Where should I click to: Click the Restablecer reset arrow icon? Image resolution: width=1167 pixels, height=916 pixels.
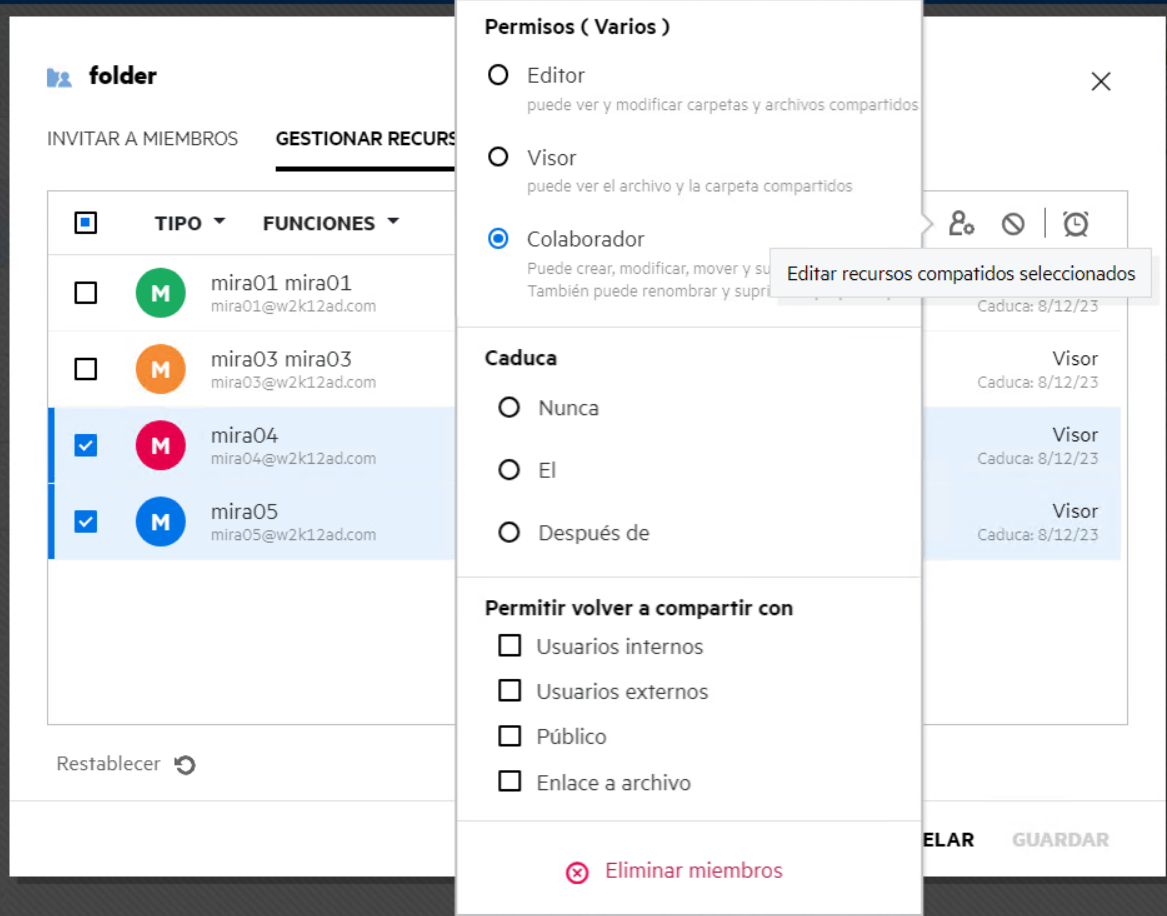tap(185, 764)
